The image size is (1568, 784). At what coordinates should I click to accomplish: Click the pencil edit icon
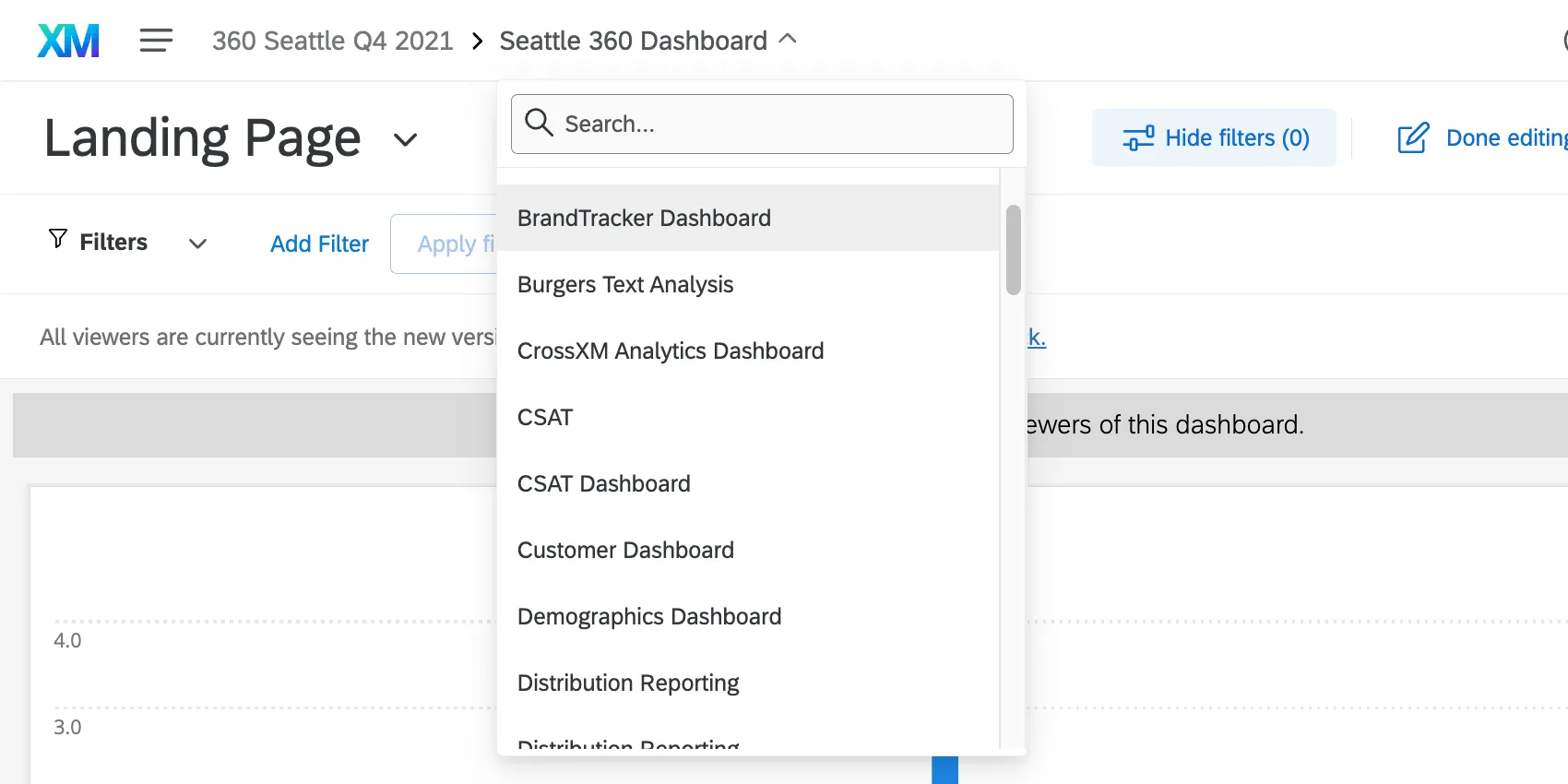pyautogui.click(x=1412, y=138)
